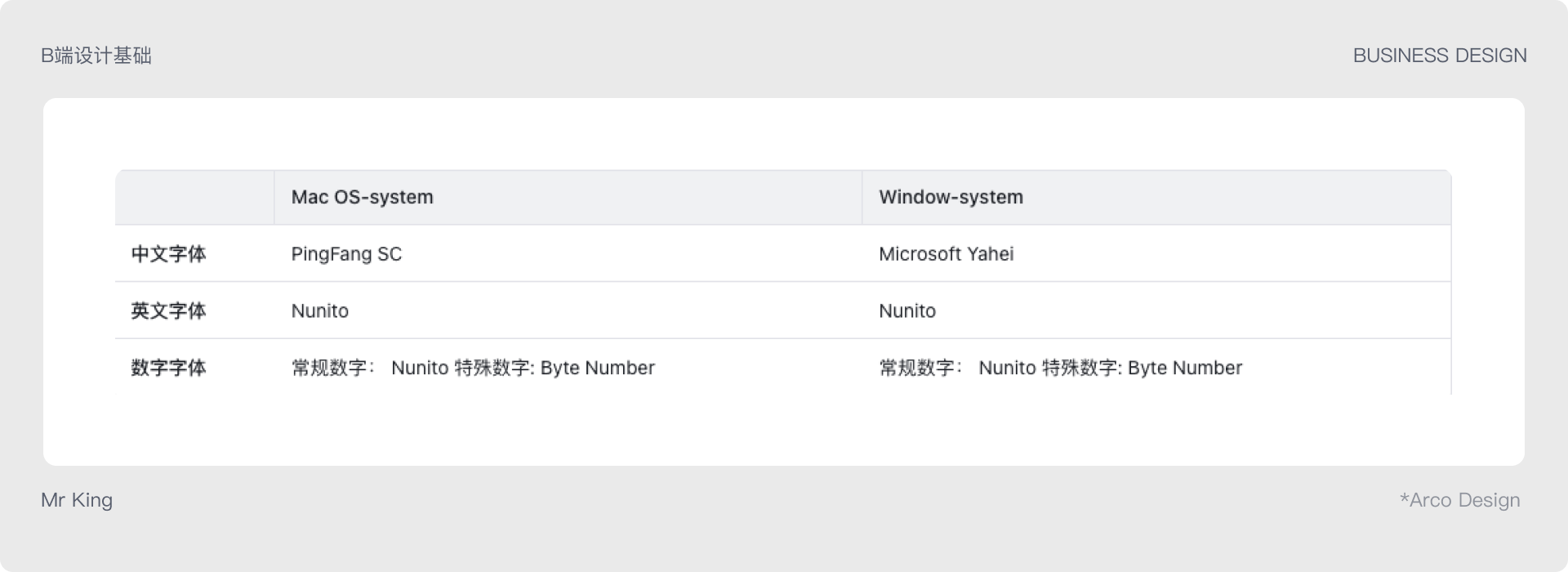
Task: Click the Window-system column header
Action: pyautogui.click(x=951, y=197)
